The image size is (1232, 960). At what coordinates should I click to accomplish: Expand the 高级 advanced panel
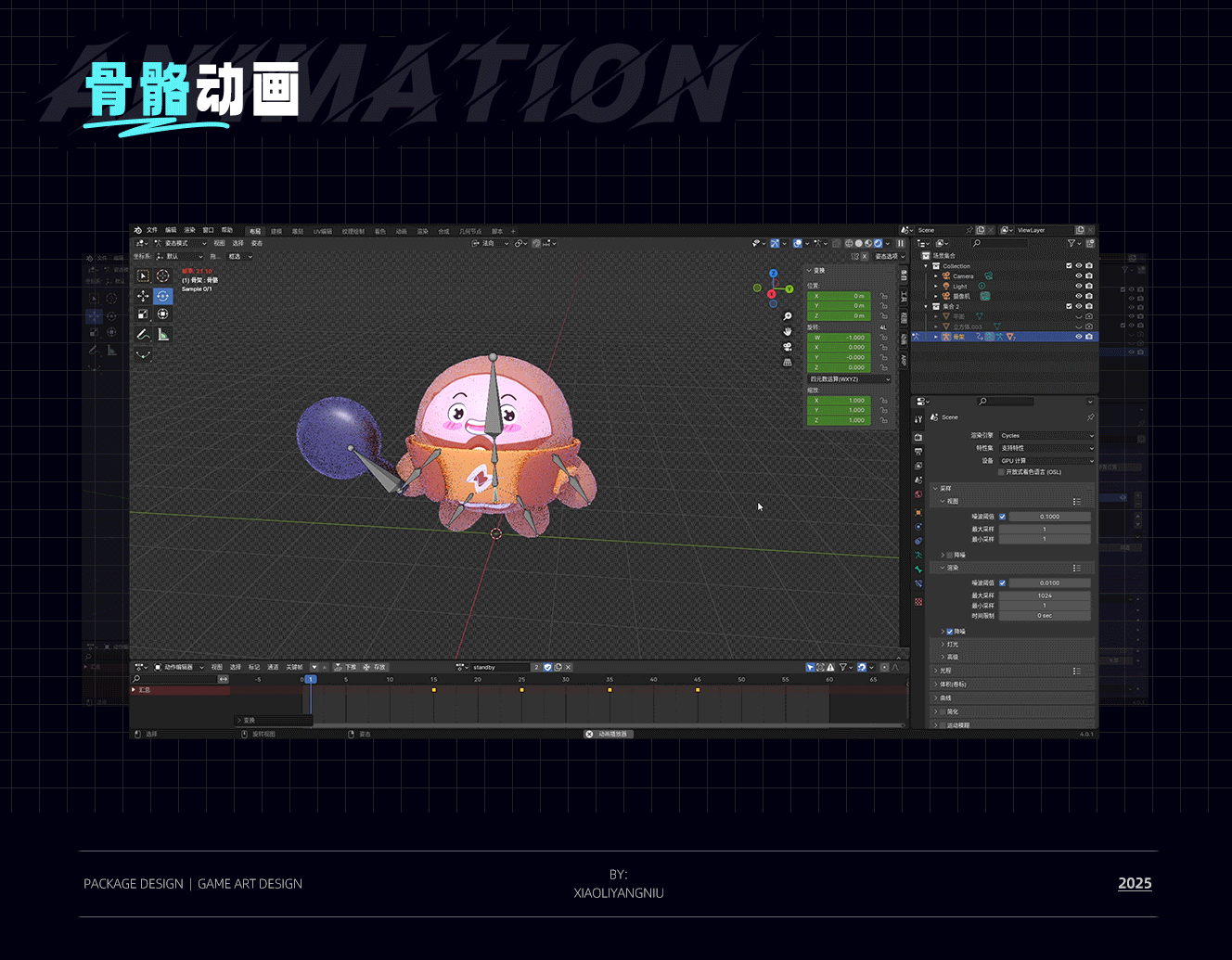tap(943, 657)
